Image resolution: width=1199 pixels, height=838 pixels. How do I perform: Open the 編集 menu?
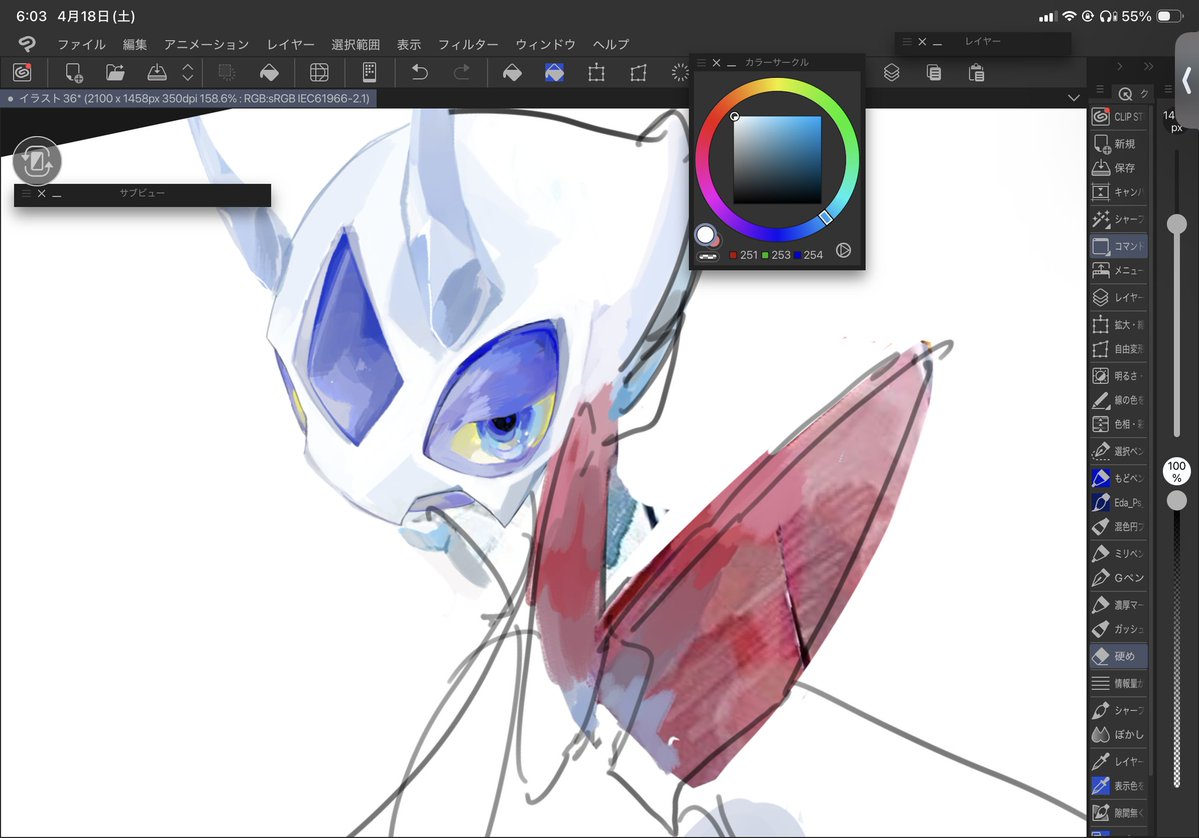tap(135, 44)
